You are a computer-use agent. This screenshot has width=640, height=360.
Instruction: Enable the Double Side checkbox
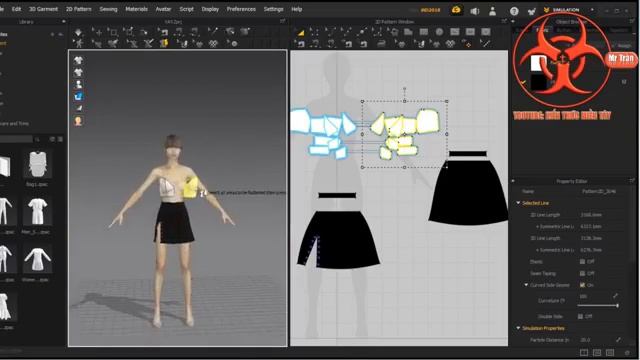pos(580,316)
